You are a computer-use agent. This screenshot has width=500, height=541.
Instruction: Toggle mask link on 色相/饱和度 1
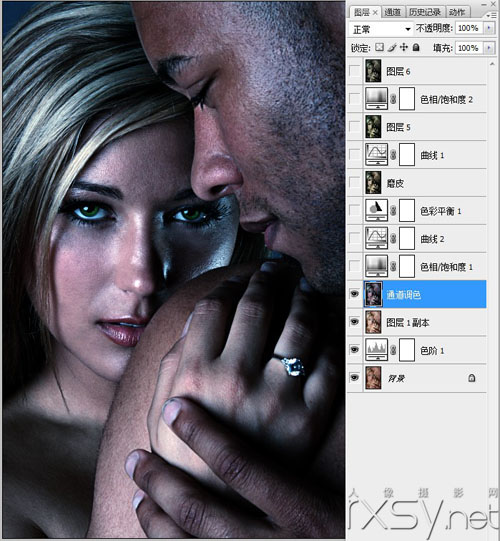pos(393,267)
